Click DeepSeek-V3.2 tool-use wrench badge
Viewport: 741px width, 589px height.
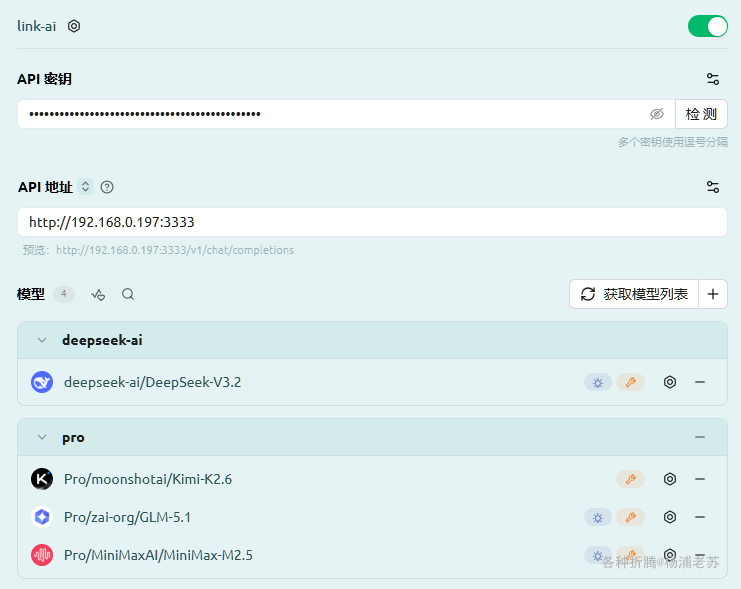630,382
